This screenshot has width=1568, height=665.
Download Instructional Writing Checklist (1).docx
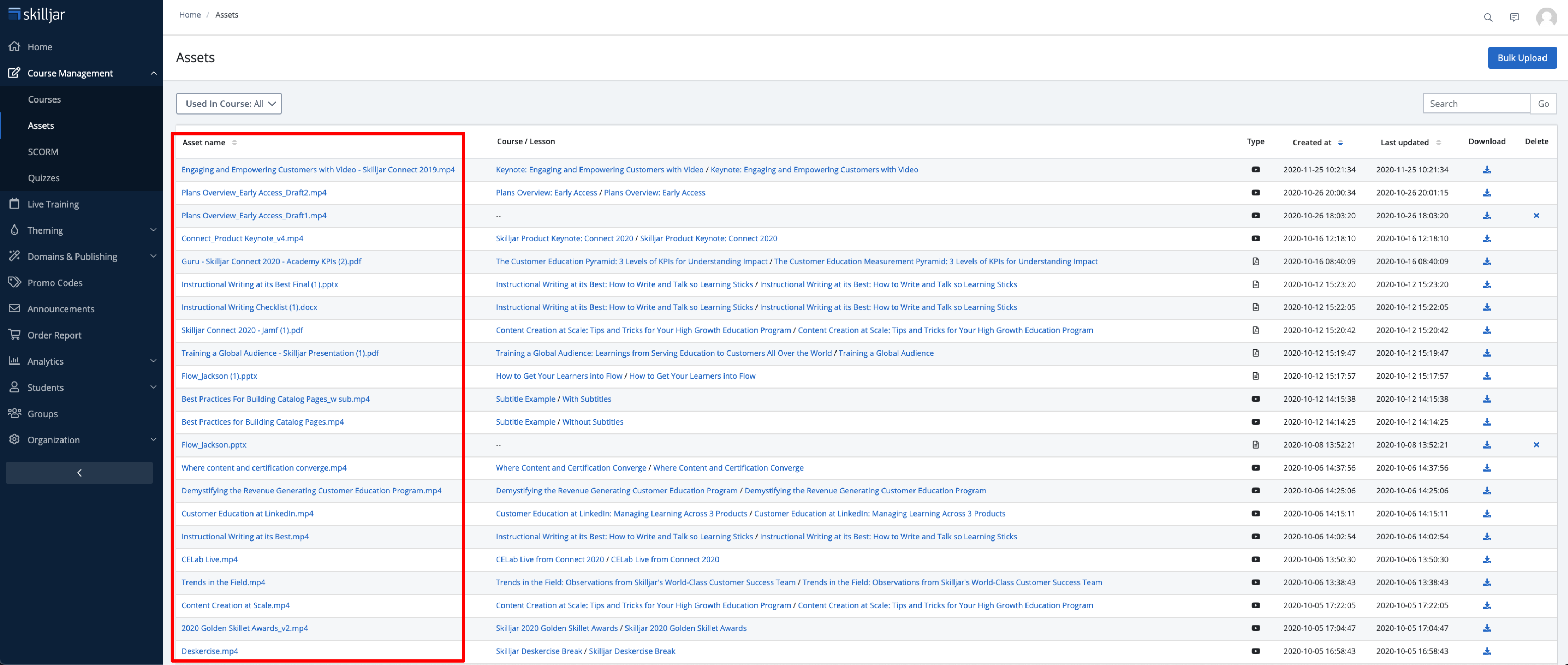1487,307
